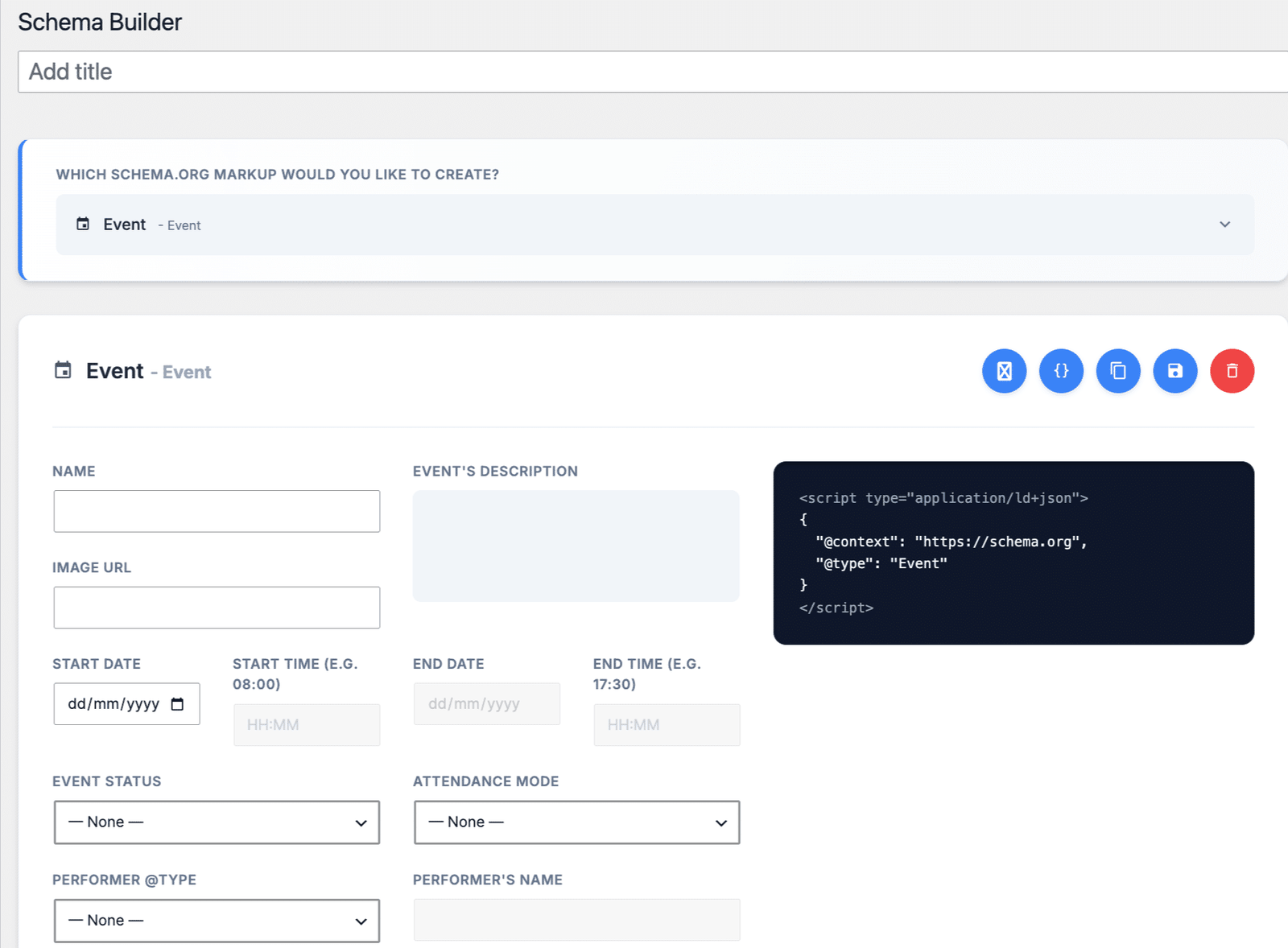The height and width of the screenshot is (948, 1288).
Task: Click the Performer's Name field
Action: (576, 920)
